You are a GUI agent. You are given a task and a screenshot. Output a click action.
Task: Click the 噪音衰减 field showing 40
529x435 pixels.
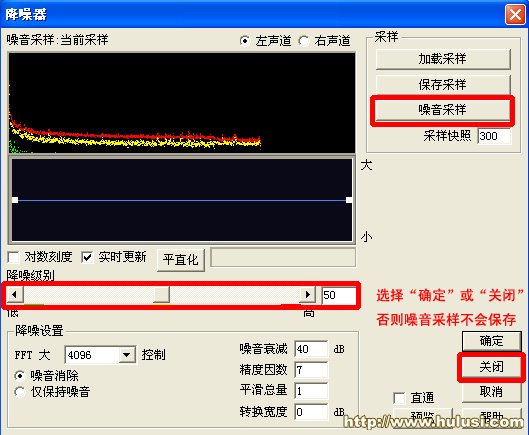pyautogui.click(x=311, y=349)
